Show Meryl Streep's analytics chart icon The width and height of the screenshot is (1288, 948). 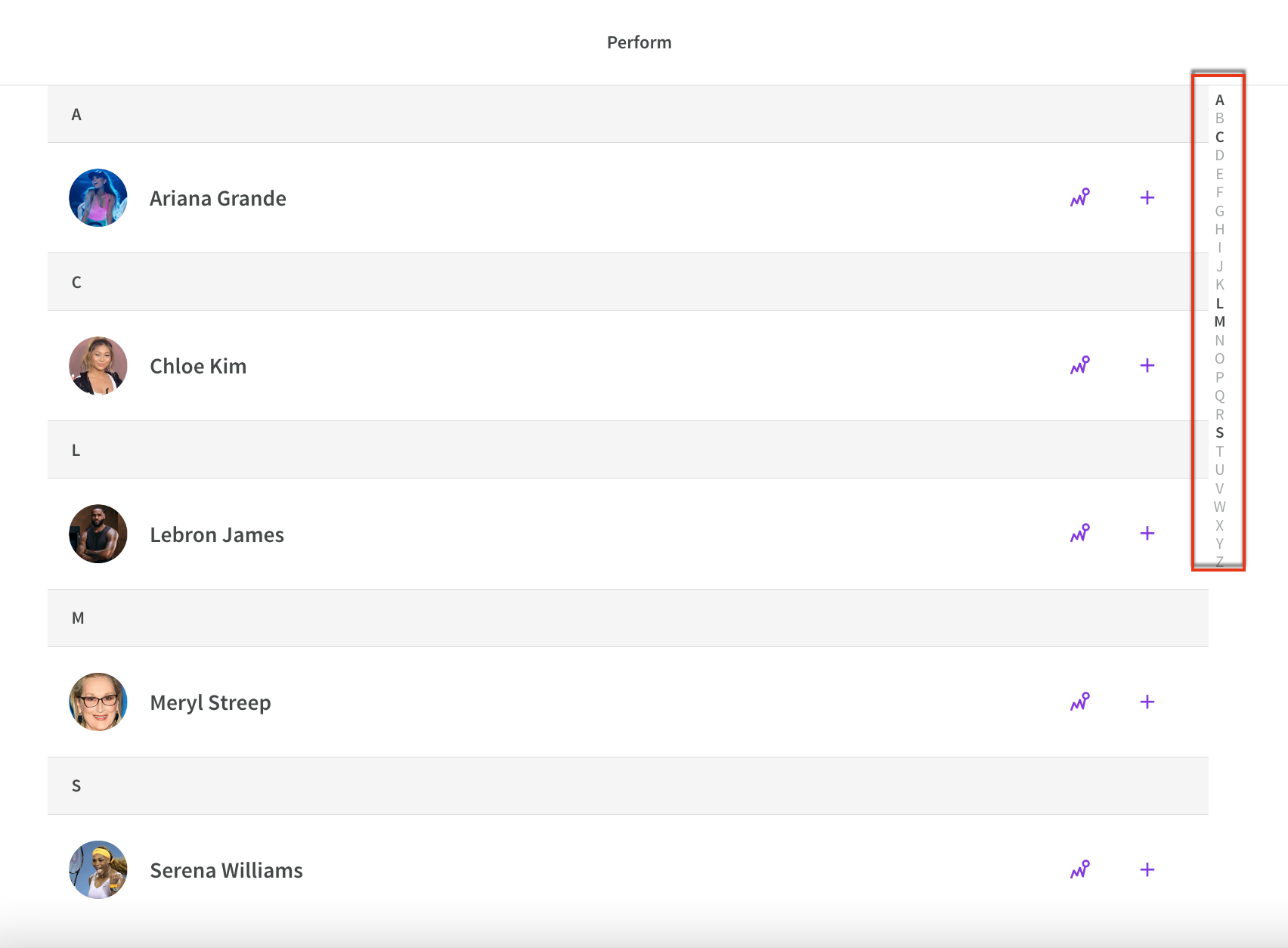coord(1080,702)
